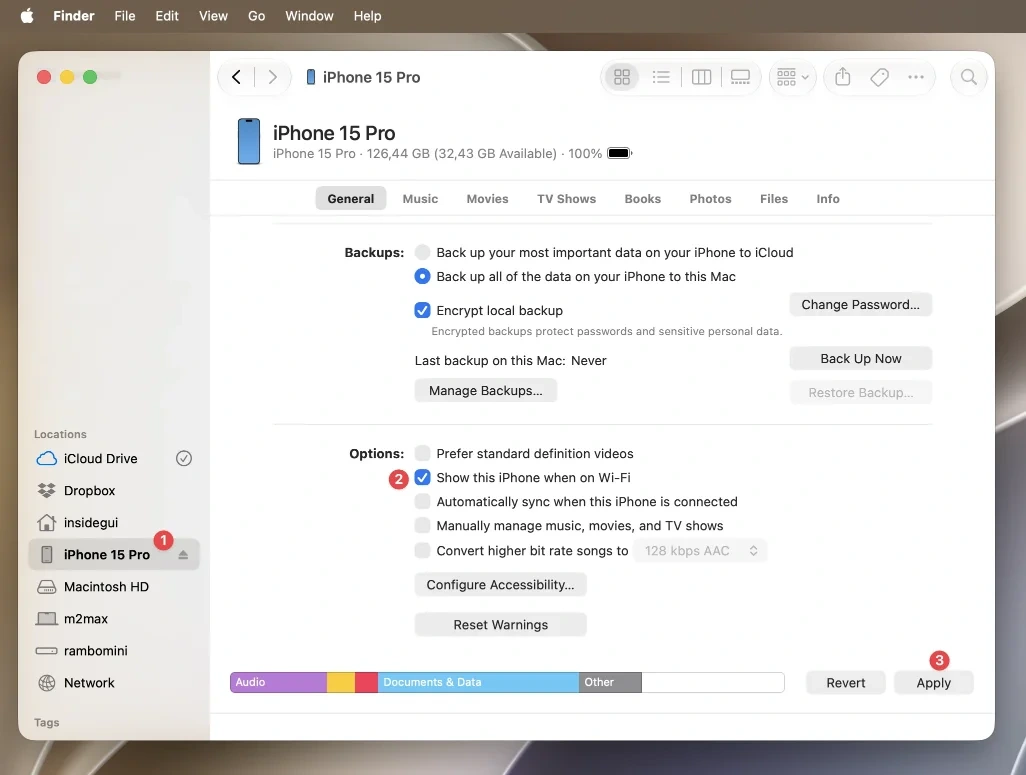1026x775 pixels.
Task: Switch to gallery view
Action: click(740, 77)
